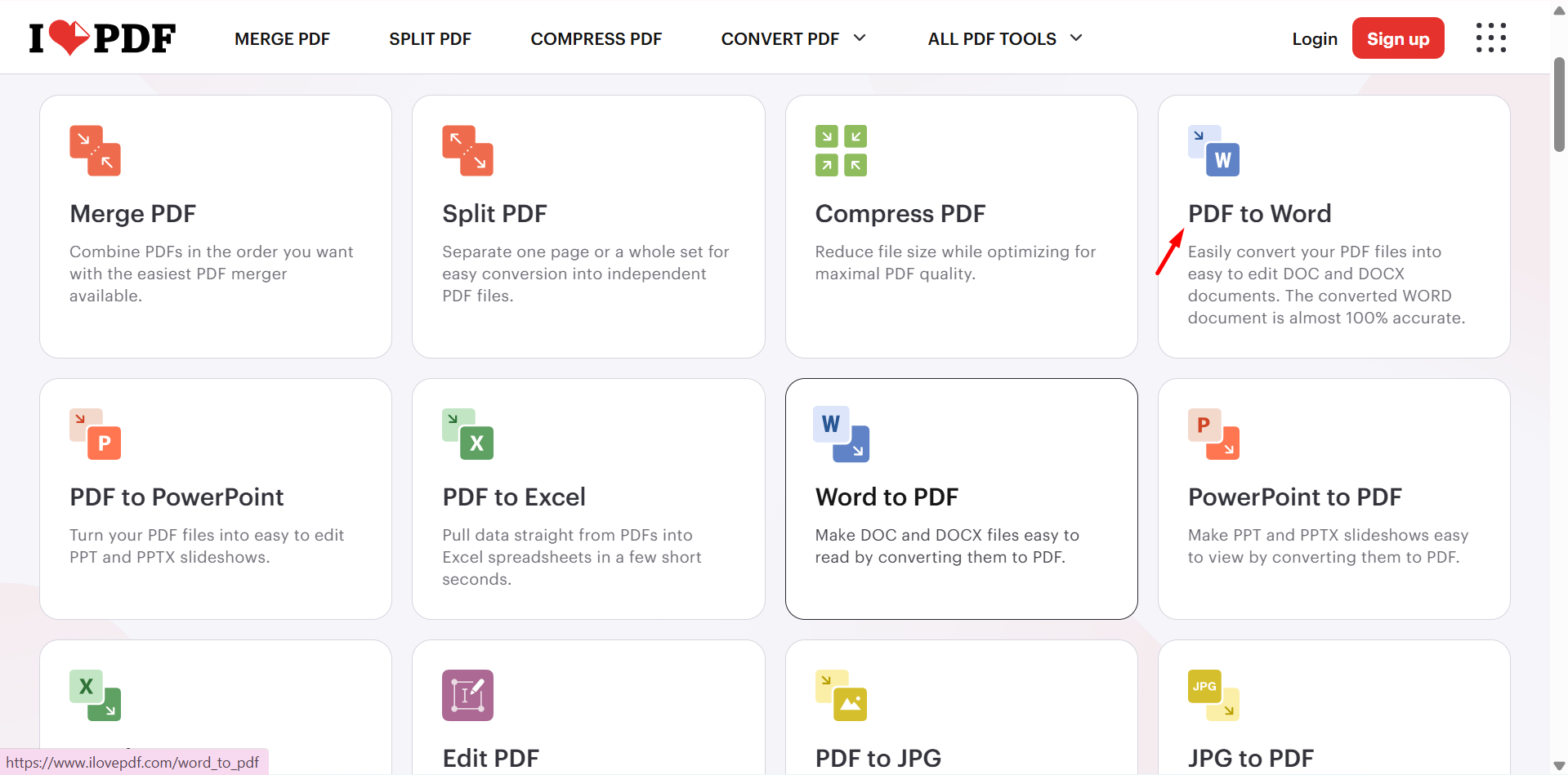Open the All PDF Tools navigation menu
The height and width of the screenshot is (775, 1568).
pyautogui.click(x=992, y=38)
